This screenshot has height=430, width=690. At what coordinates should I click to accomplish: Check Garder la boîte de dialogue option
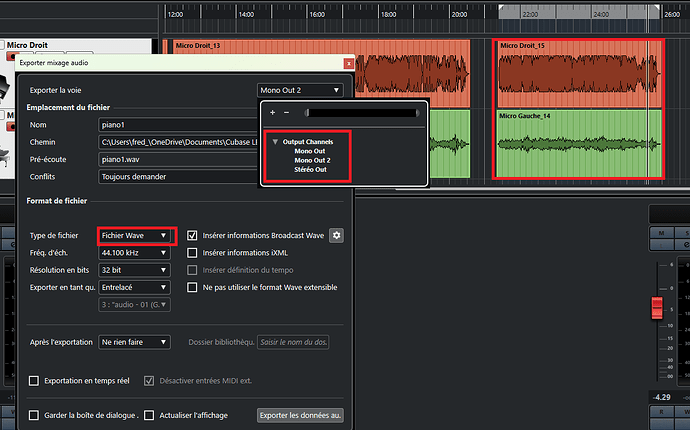click(x=34, y=415)
